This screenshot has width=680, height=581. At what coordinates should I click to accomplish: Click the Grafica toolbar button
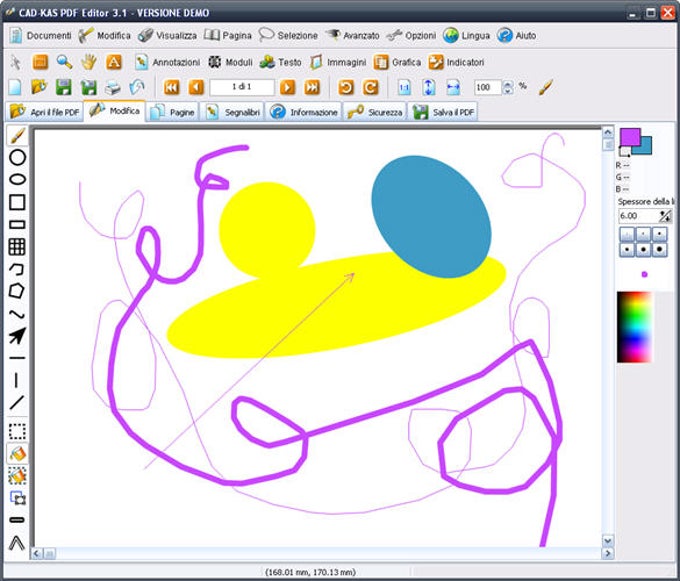397,62
